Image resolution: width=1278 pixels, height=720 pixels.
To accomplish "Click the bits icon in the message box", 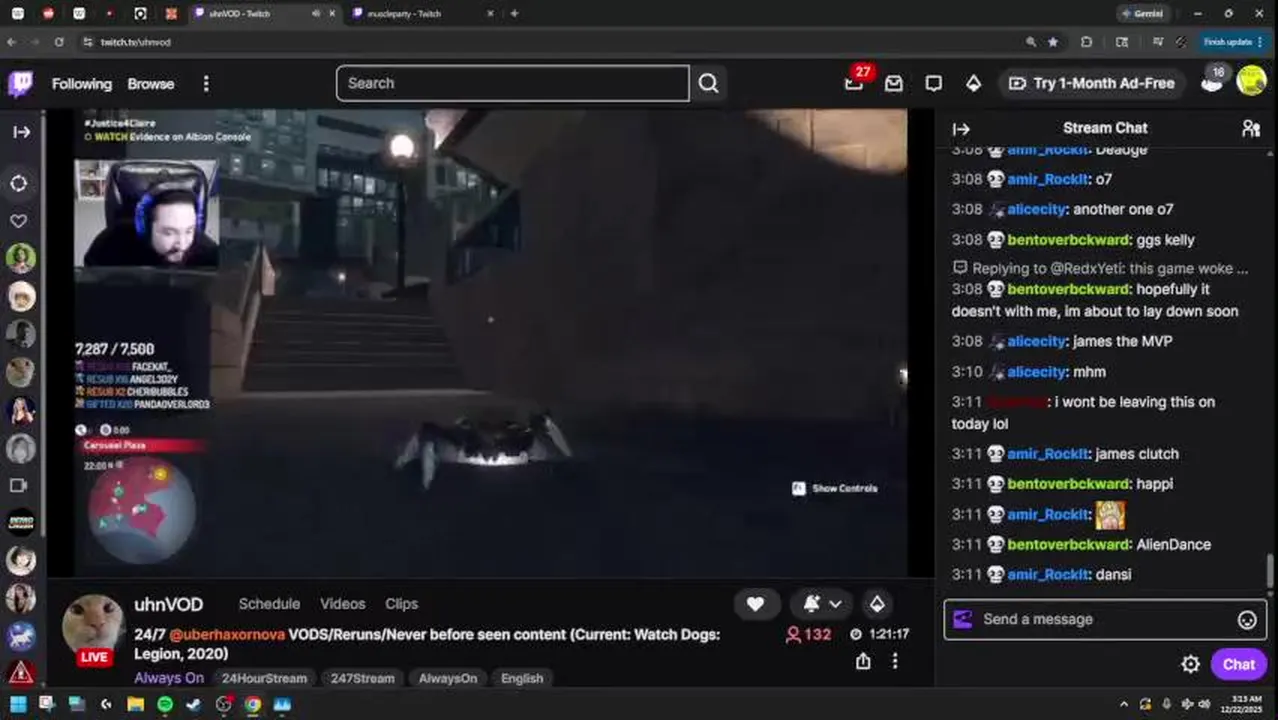I will pyautogui.click(x=963, y=619).
